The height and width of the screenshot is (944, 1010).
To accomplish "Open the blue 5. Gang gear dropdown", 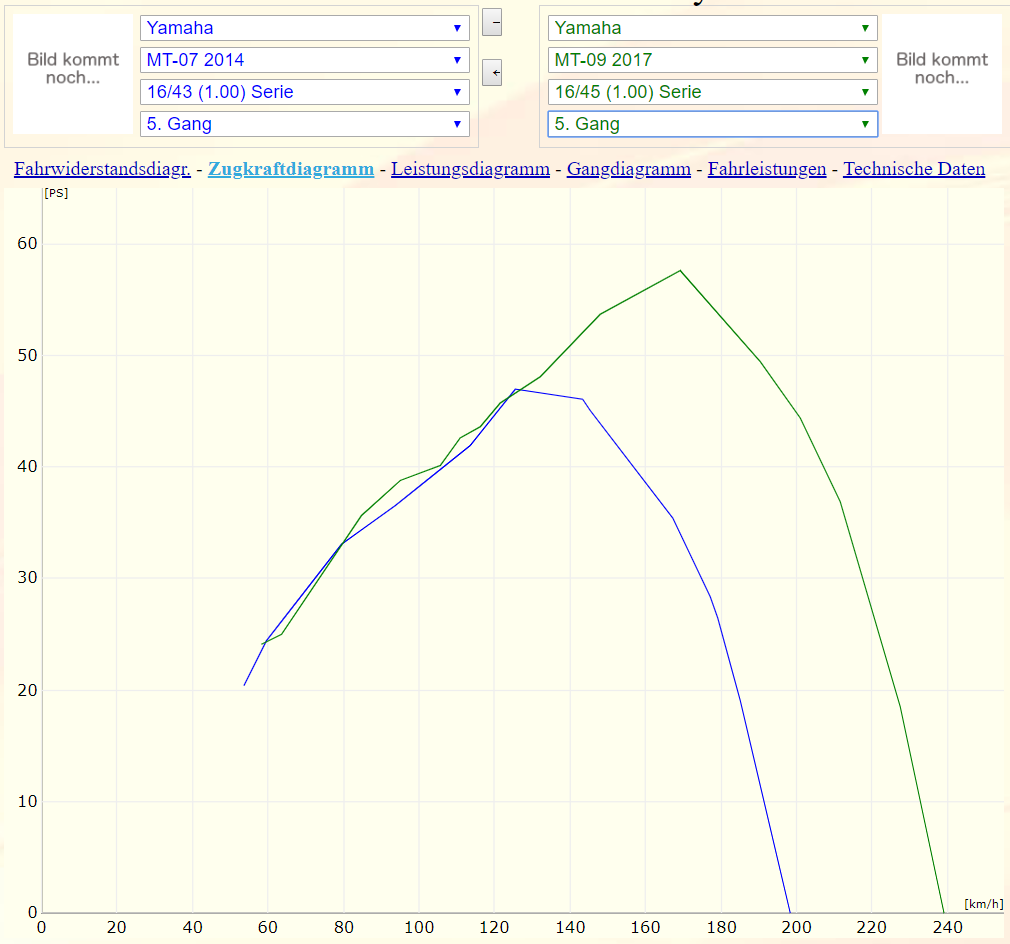I will coord(304,124).
